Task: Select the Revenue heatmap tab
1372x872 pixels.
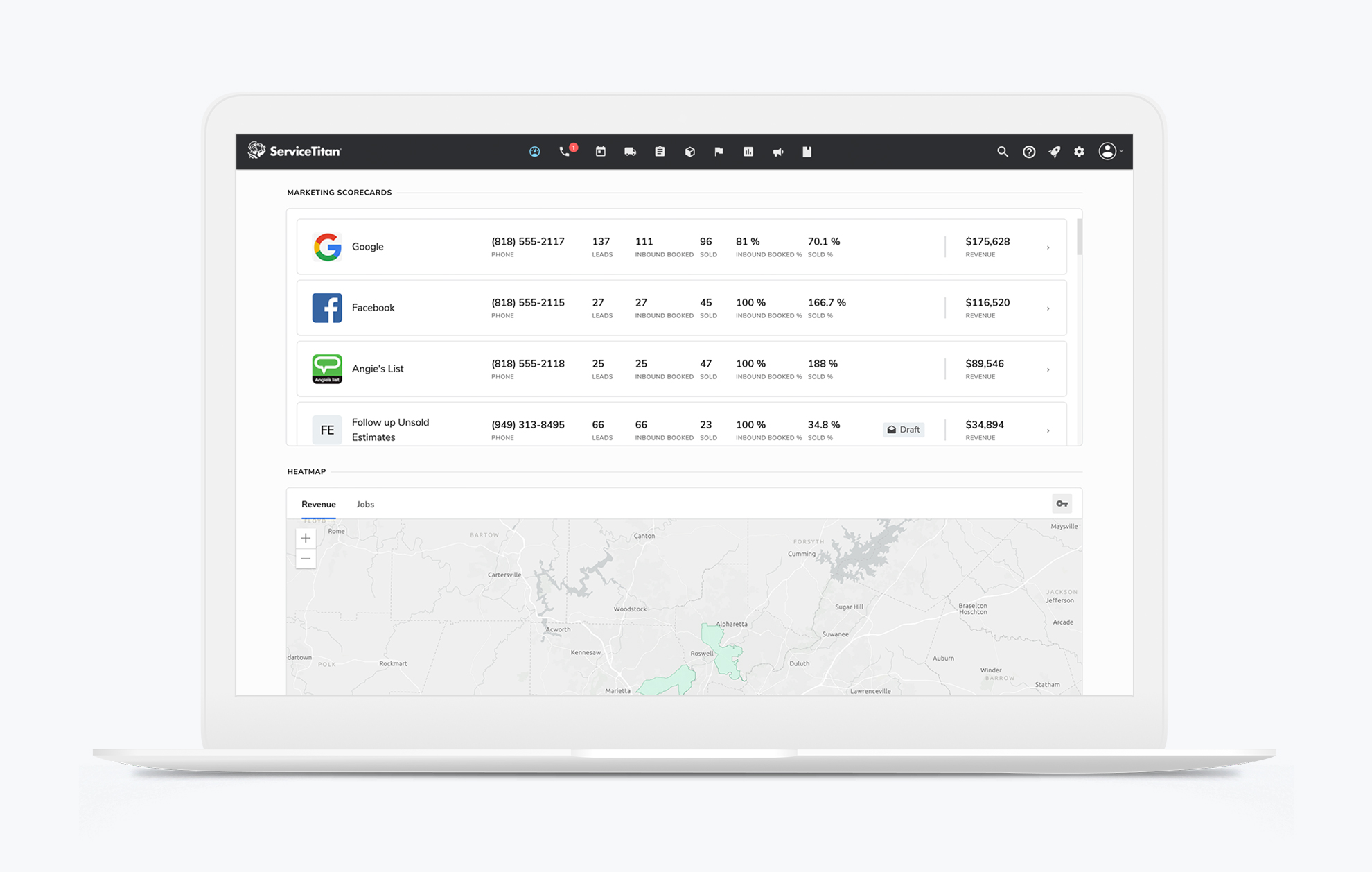Action: point(318,504)
